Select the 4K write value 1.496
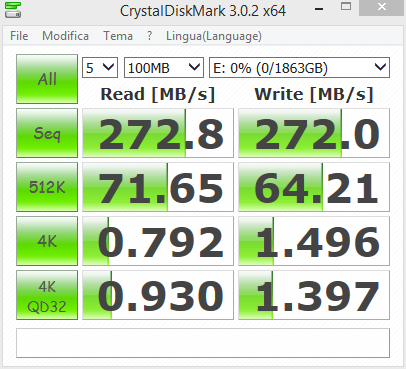Viewport: 406px width, 369px height. click(x=314, y=241)
